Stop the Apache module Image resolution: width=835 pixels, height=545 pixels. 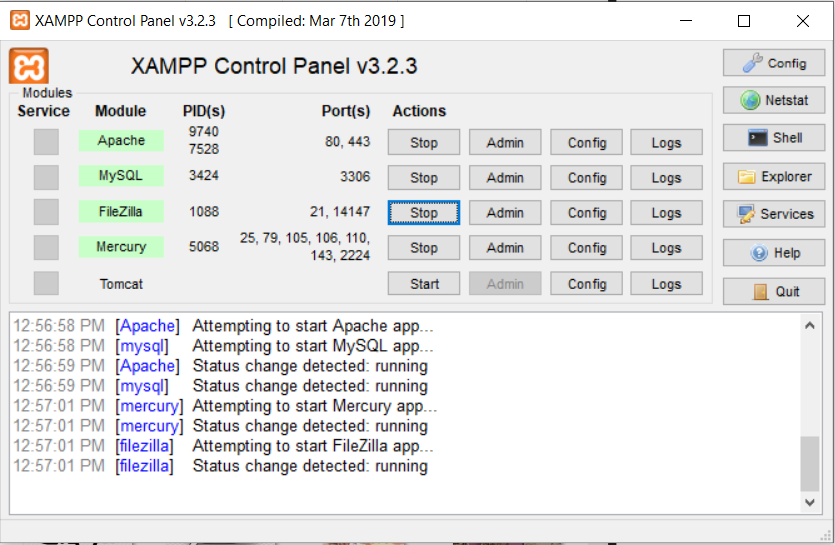click(424, 142)
